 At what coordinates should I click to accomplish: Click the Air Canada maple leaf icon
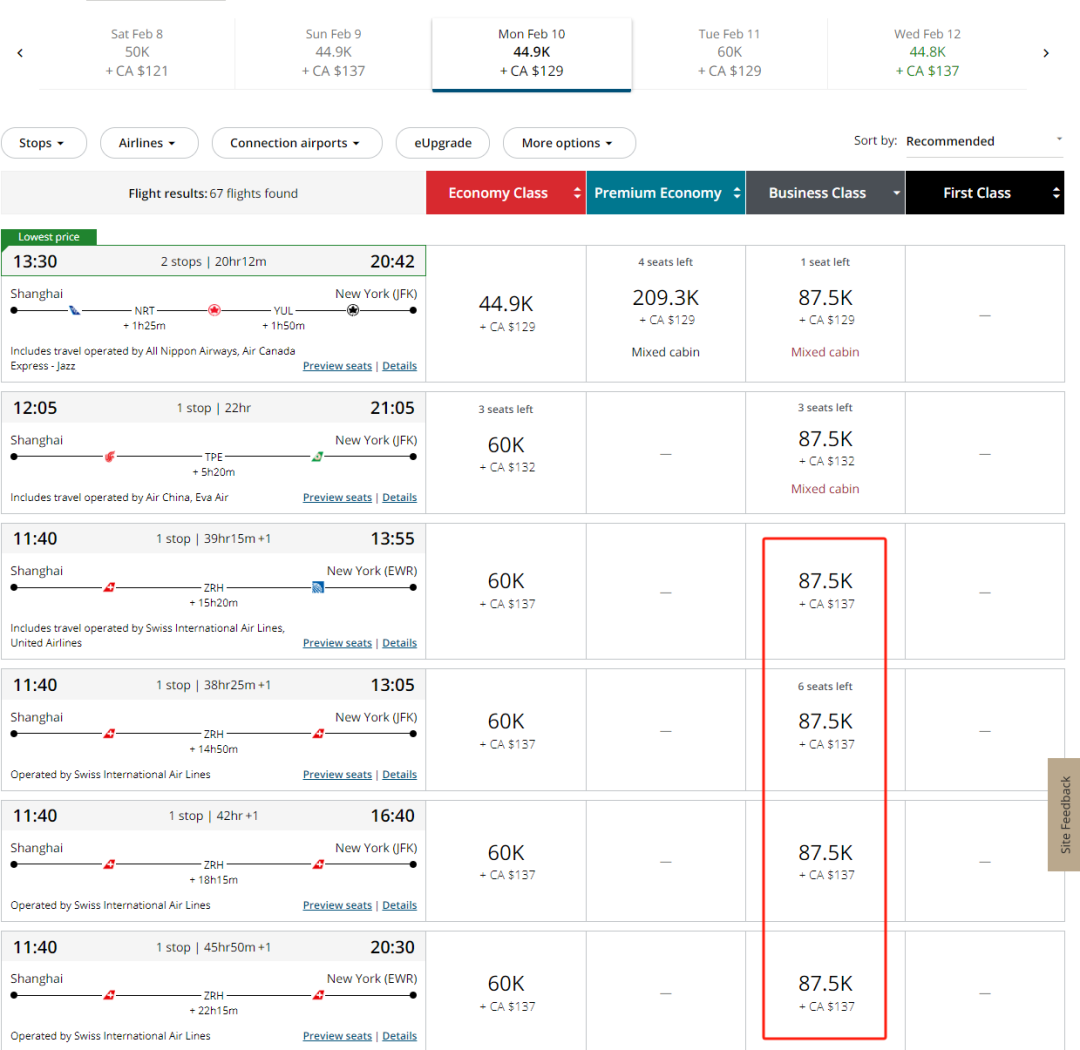coord(214,311)
